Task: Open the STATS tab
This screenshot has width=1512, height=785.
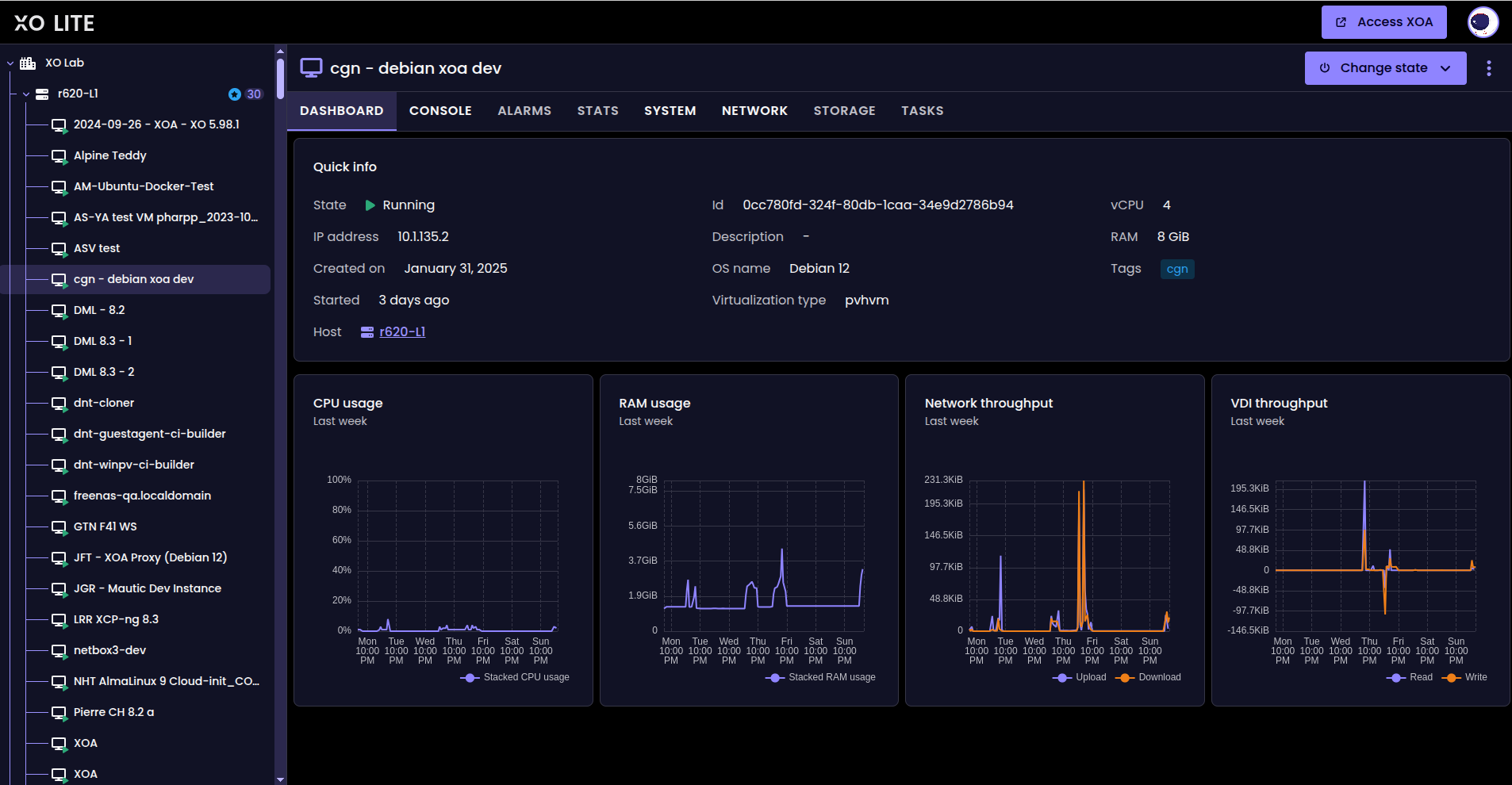Action: click(x=598, y=111)
